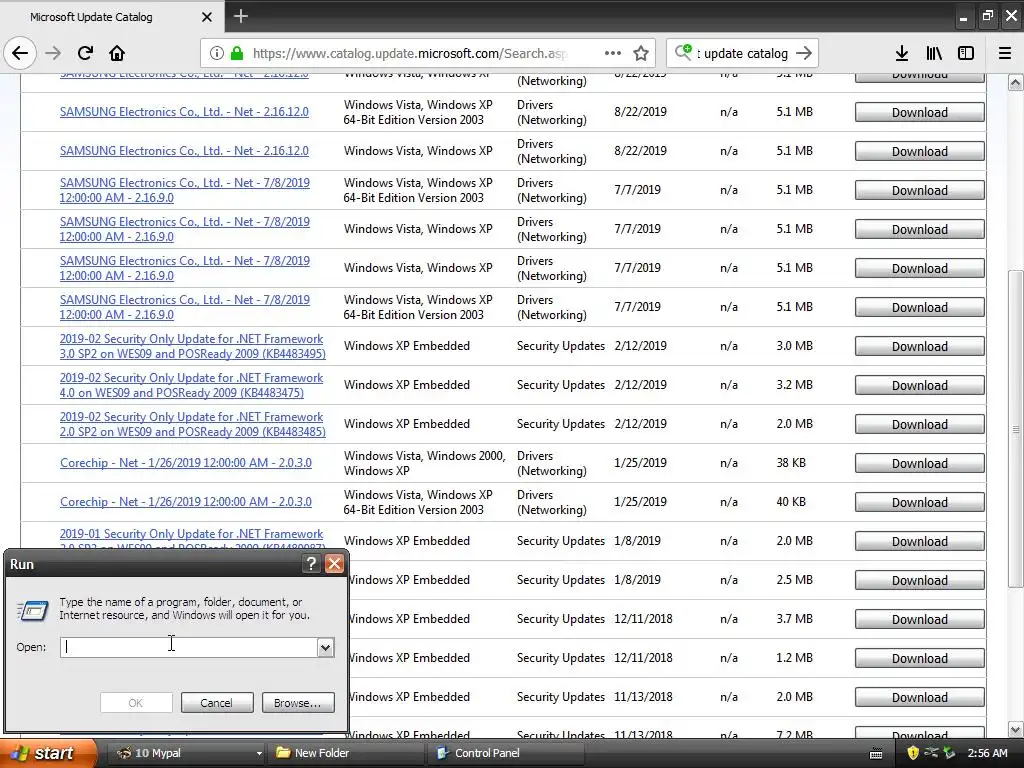Click the network connection tray icon

(x=931, y=754)
